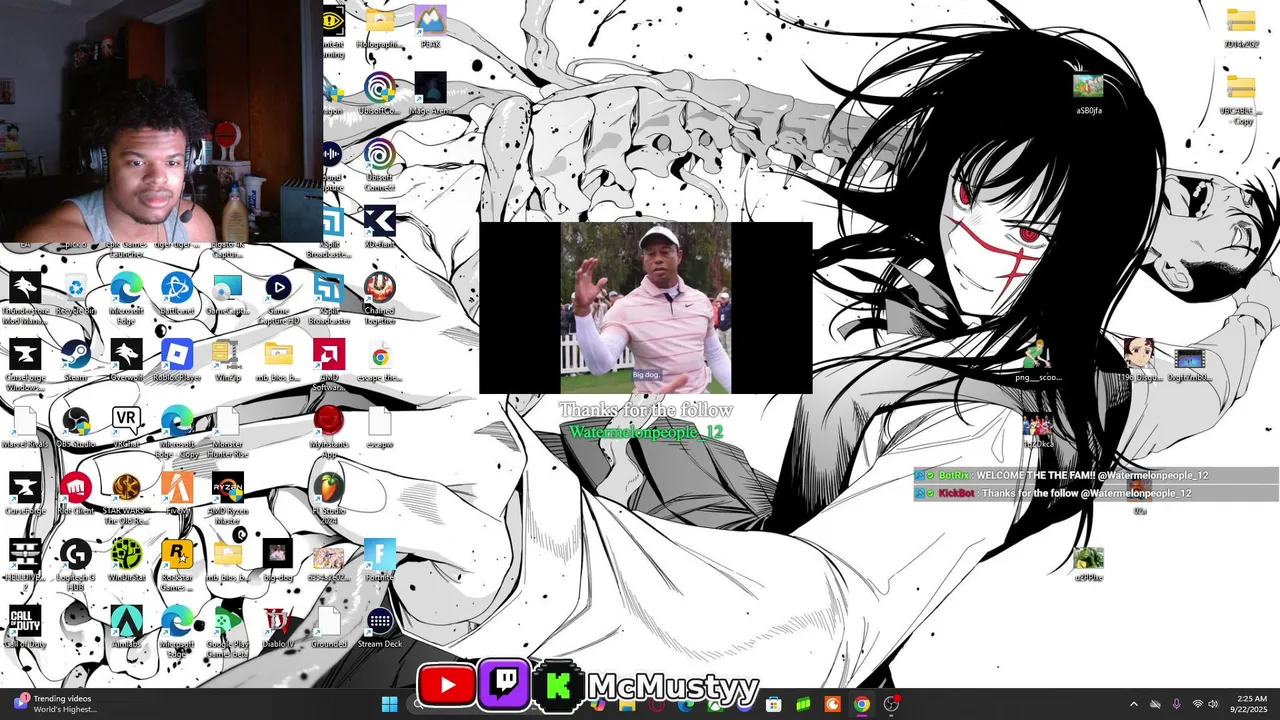The width and height of the screenshot is (1280, 720).
Task: Open Steam desktop shortcut
Action: point(76,361)
